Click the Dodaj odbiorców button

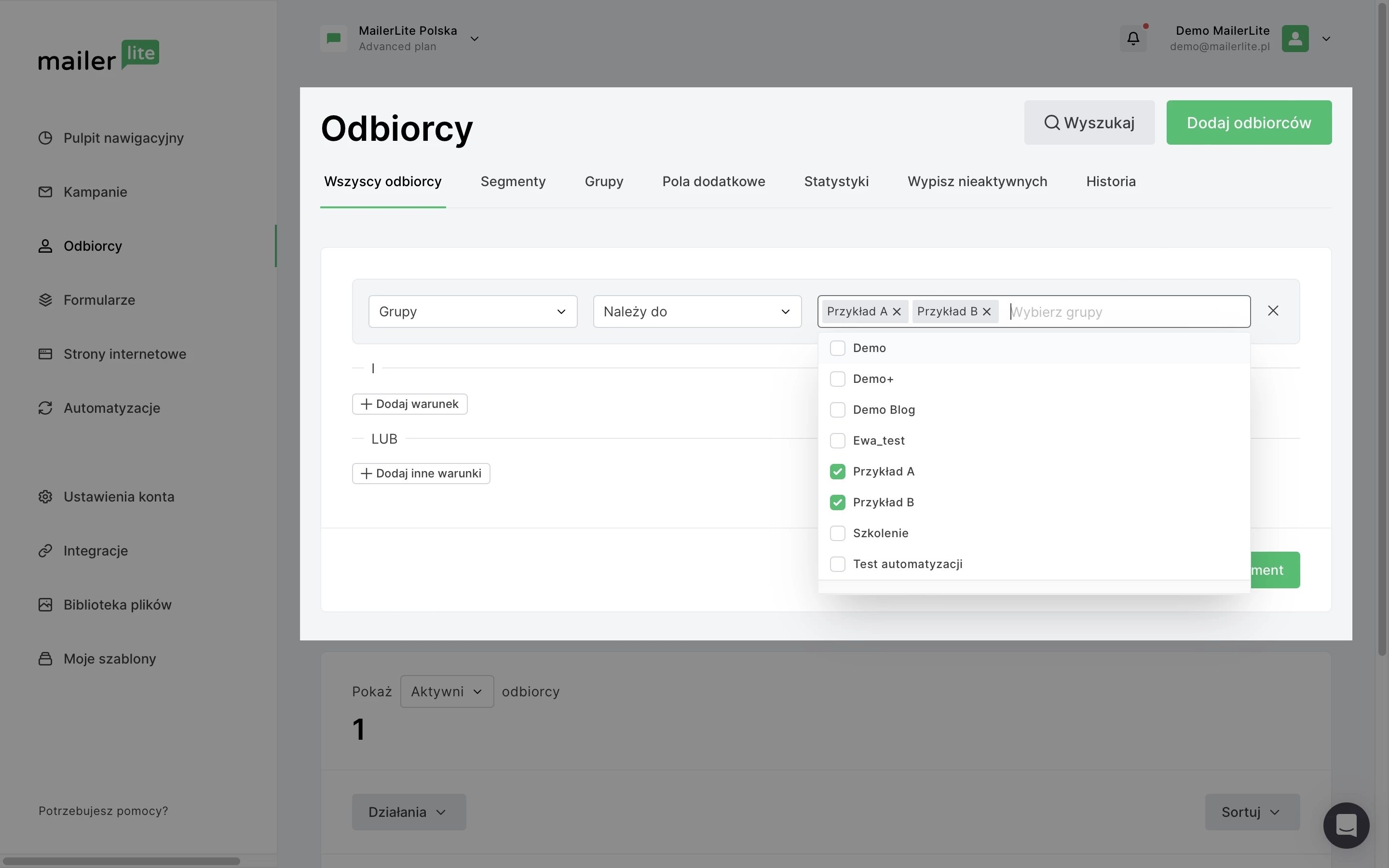(x=1248, y=123)
